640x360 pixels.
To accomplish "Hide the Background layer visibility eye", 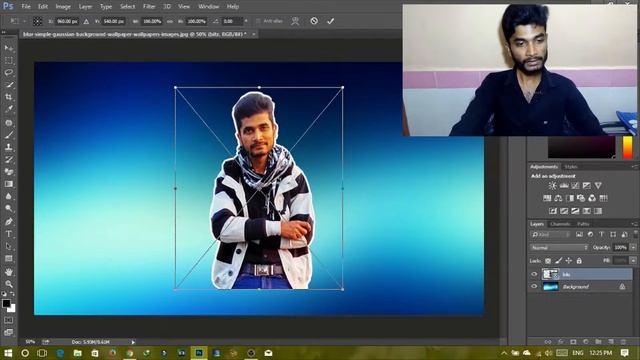I will [534, 287].
